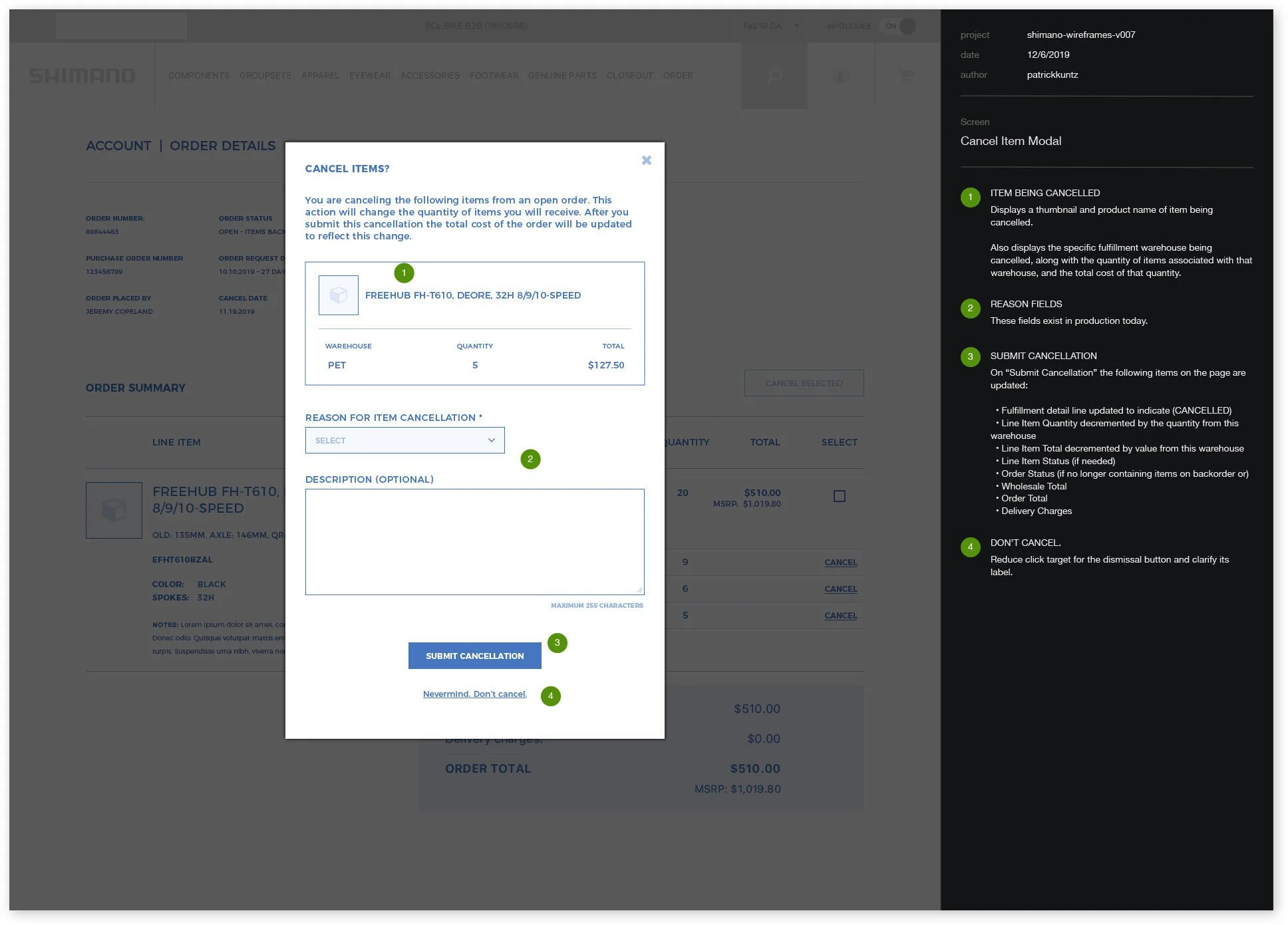Viewport: 1288px width, 925px height.
Task: Click inside the Description (Optional) text area
Action: pos(474,541)
